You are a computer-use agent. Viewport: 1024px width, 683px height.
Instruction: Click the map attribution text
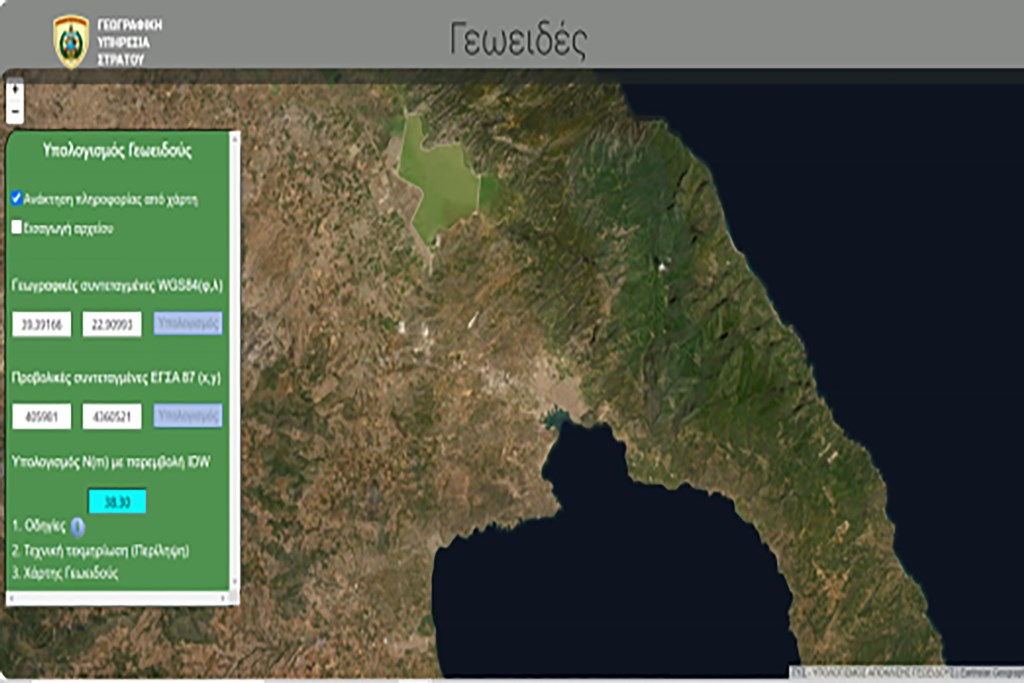click(x=904, y=671)
